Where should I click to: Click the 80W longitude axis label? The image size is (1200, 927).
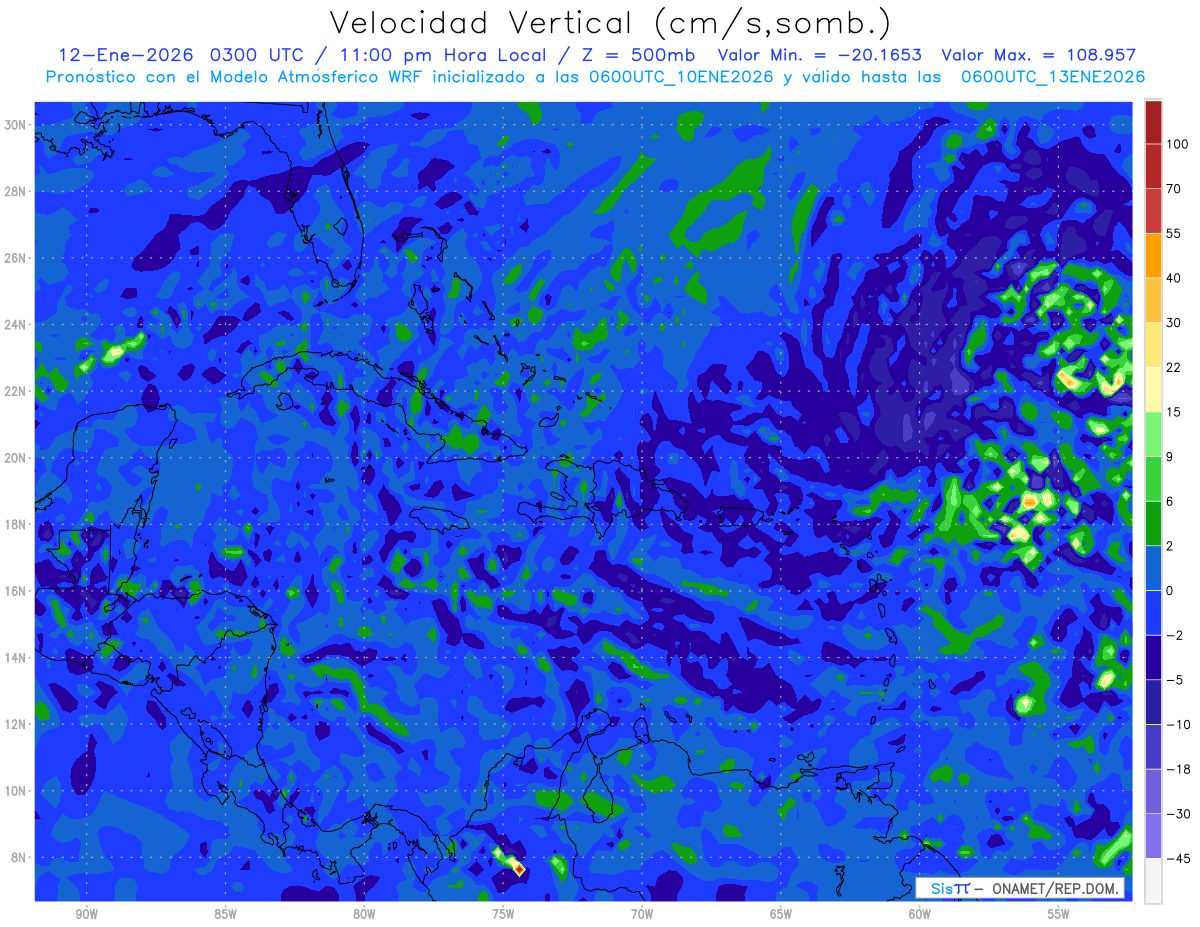[x=364, y=914]
